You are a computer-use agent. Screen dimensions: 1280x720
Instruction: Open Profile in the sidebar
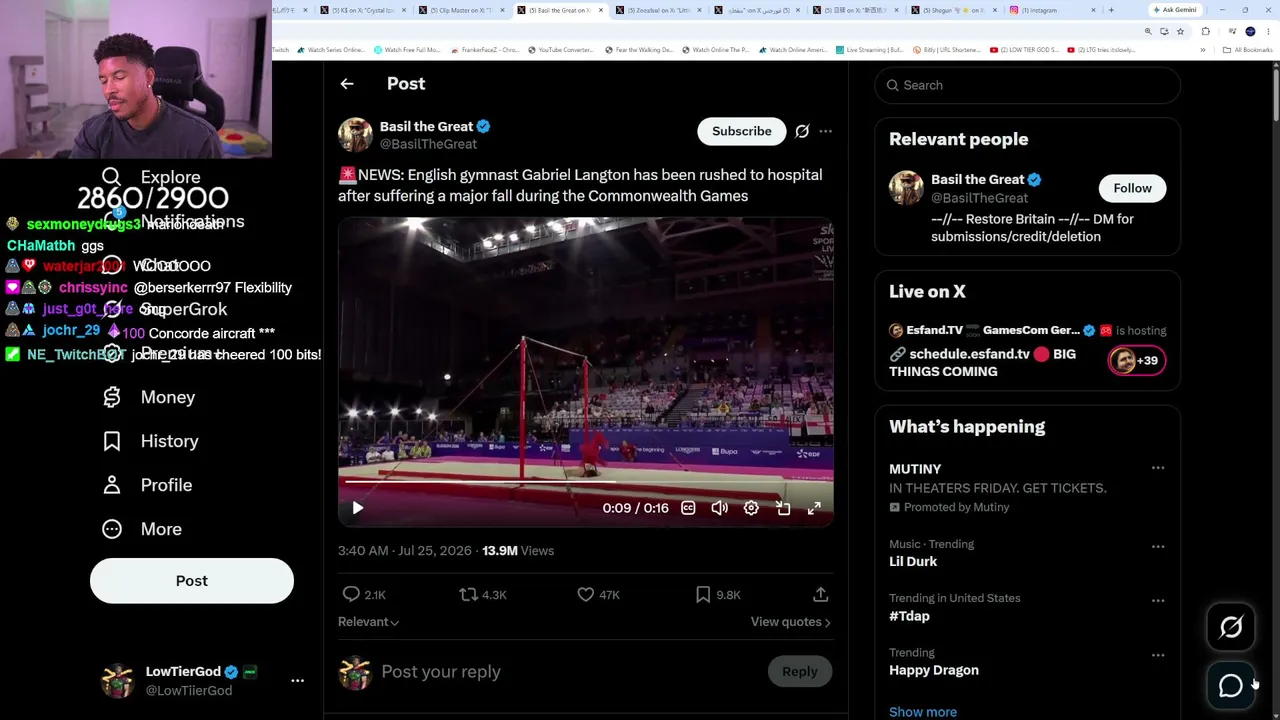[147, 485]
